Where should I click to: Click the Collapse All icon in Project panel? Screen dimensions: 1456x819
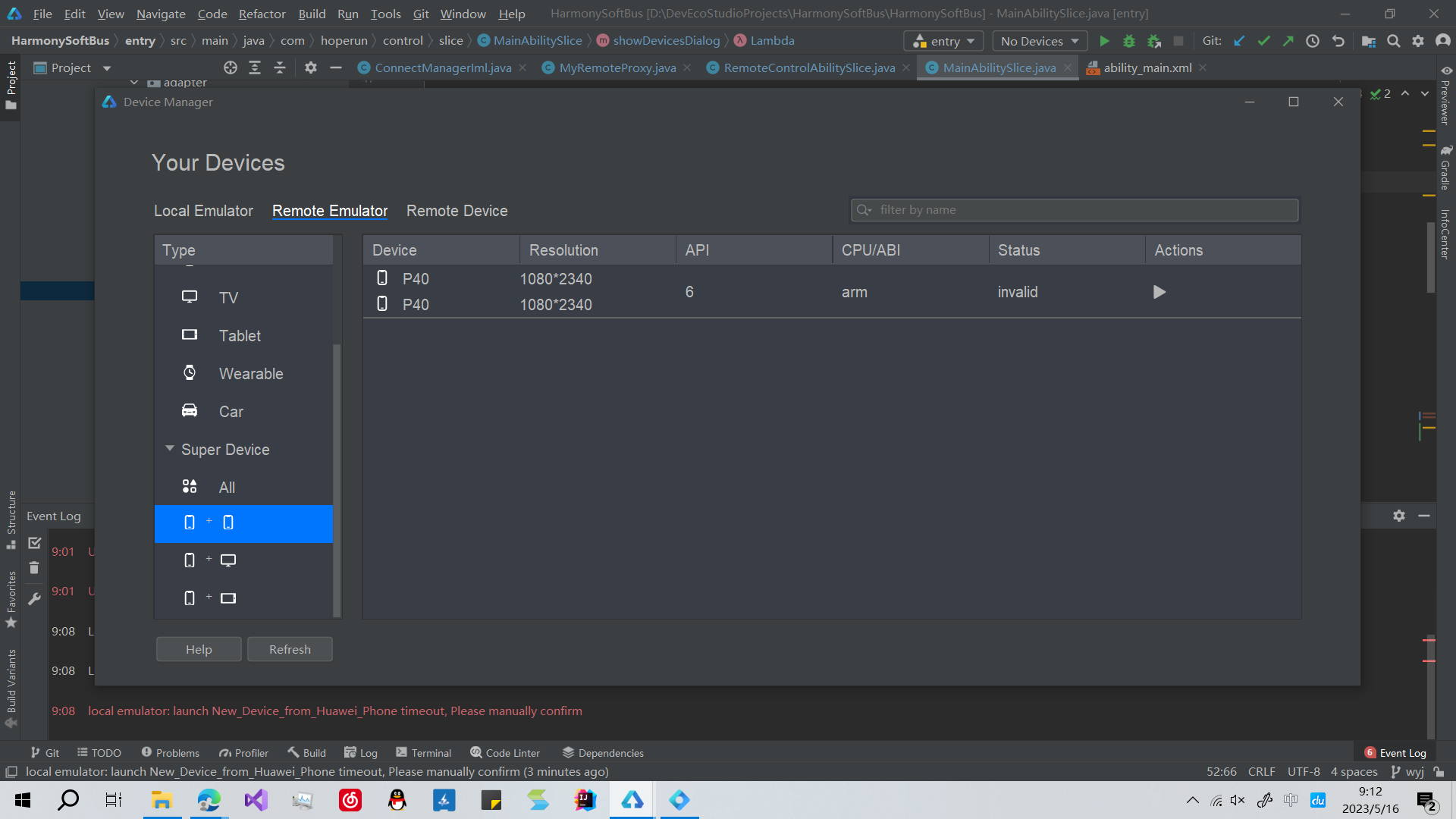tap(280, 67)
